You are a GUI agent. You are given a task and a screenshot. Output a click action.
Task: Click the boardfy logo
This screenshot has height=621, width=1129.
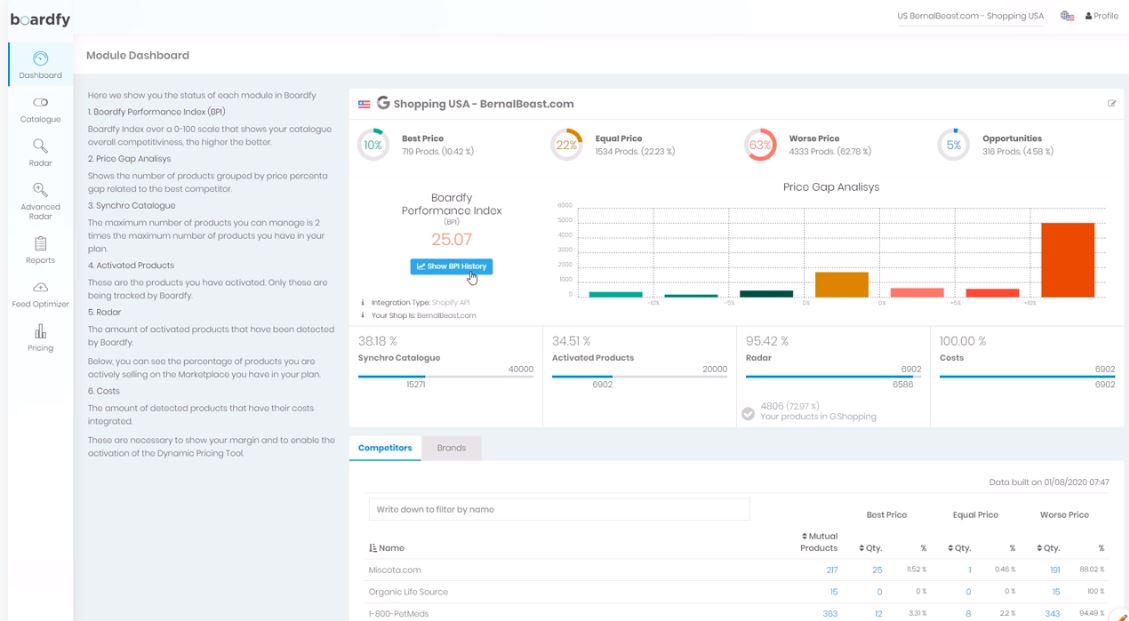point(40,19)
